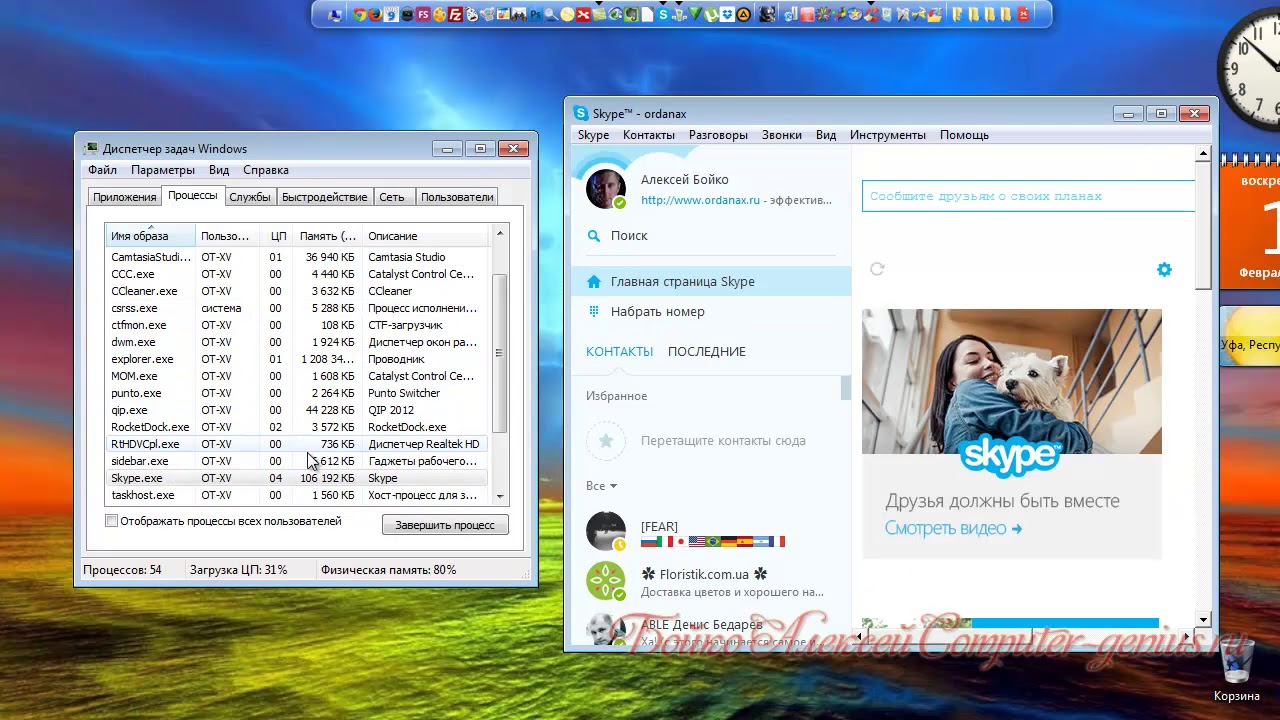Open Dropbox icon in the top dock
Screen dimensions: 1280x720
(727, 14)
